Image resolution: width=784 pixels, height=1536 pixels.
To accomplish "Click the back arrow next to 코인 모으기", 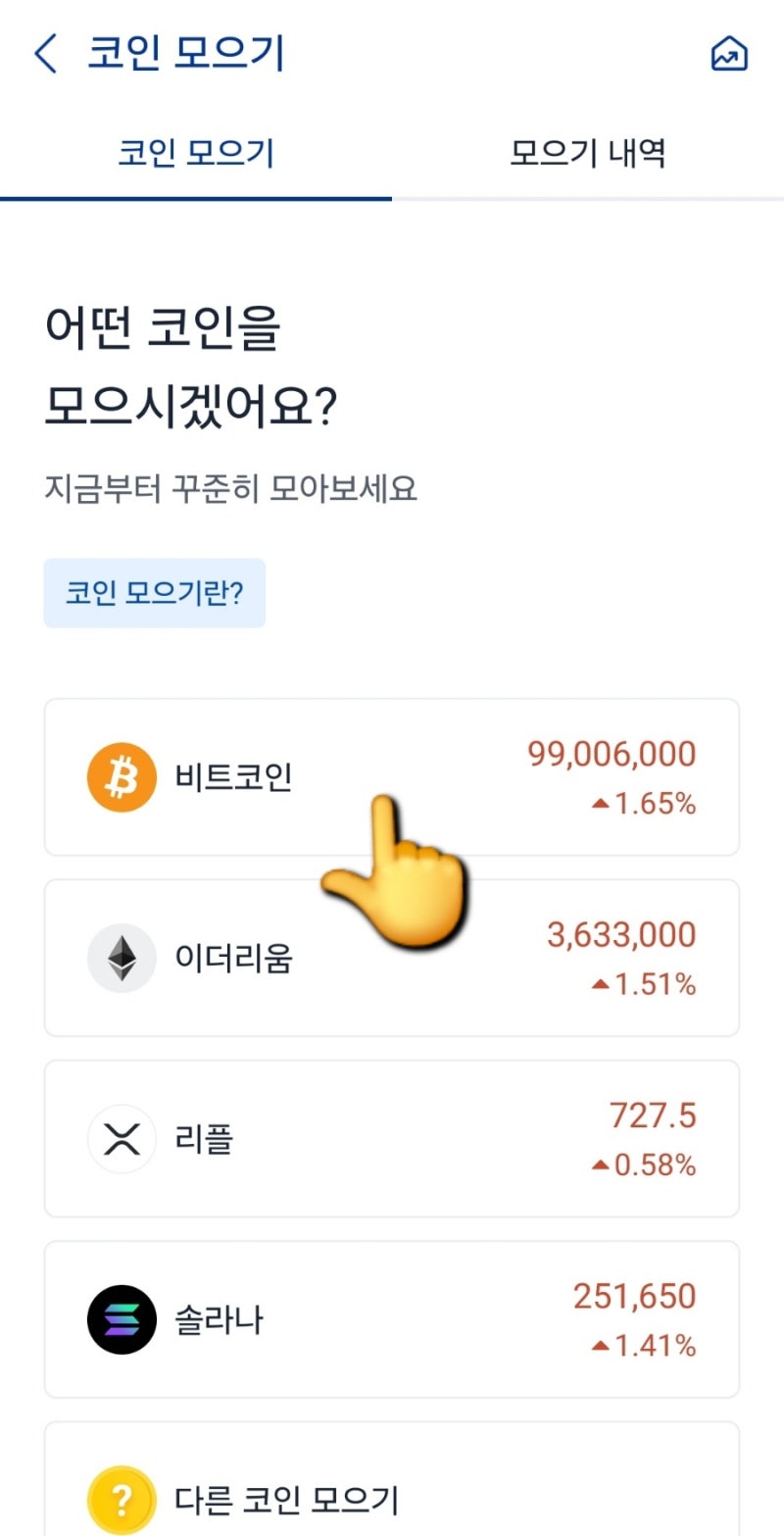I will (44, 54).
